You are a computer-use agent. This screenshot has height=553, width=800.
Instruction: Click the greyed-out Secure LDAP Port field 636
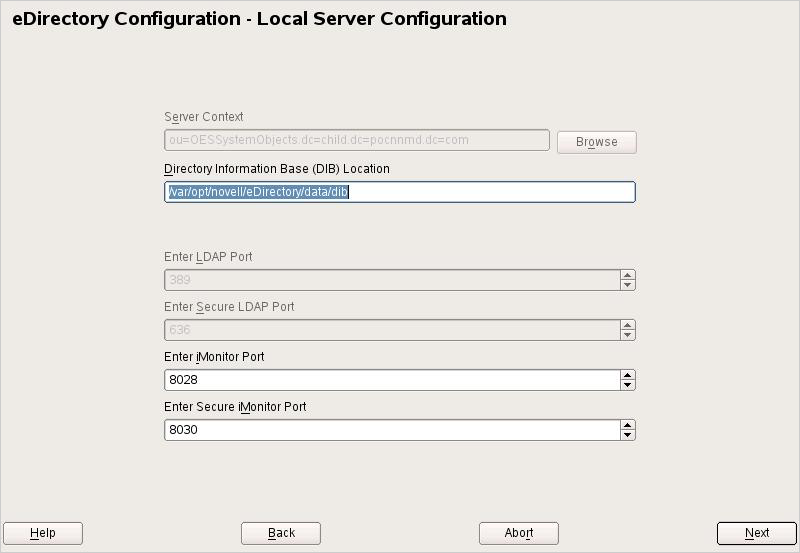point(392,330)
